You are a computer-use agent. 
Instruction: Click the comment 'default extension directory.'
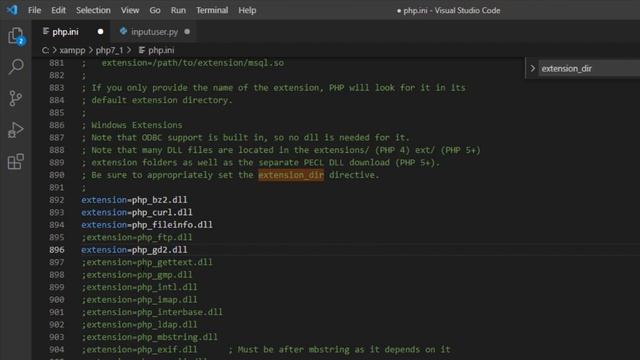click(x=162, y=100)
